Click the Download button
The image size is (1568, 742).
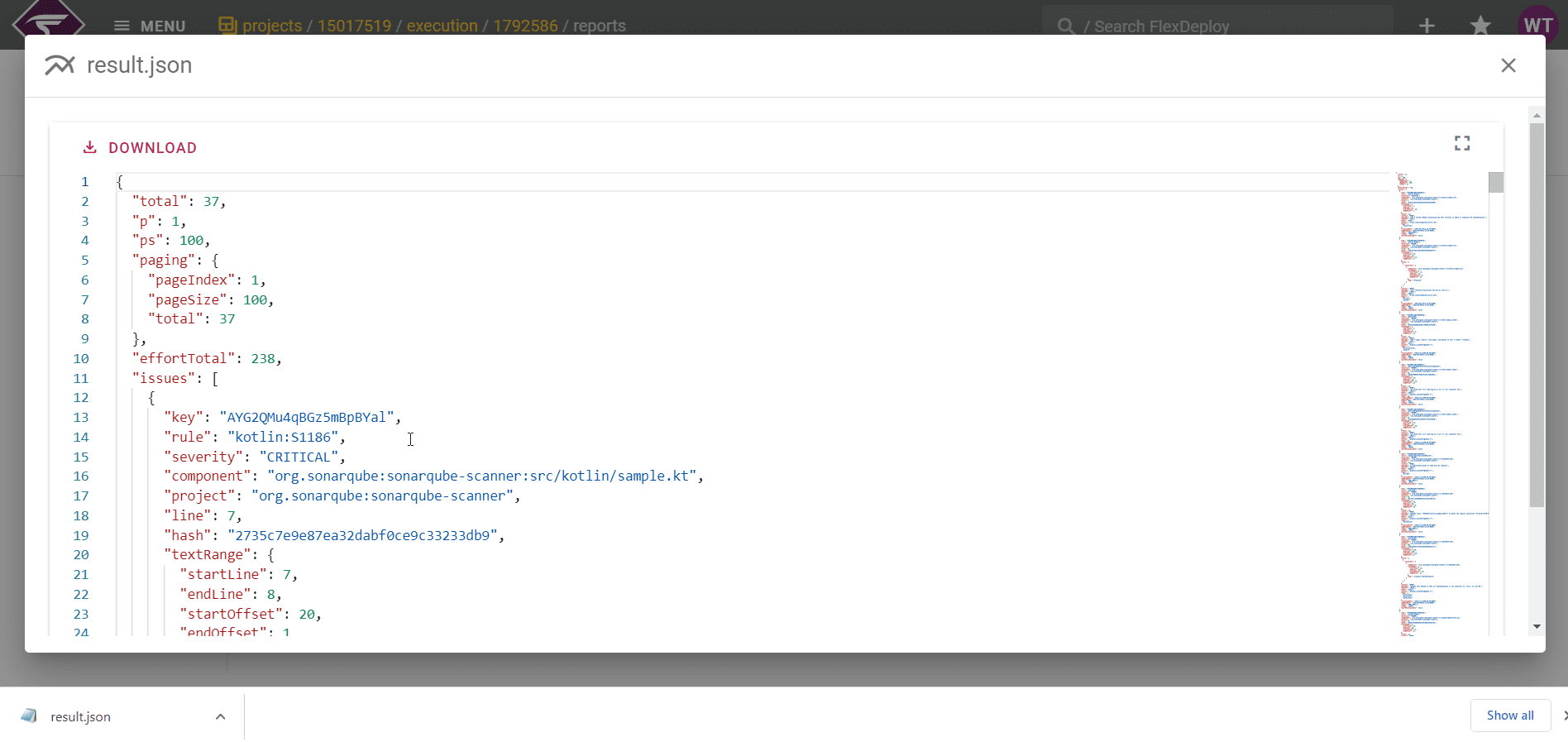[x=140, y=148]
